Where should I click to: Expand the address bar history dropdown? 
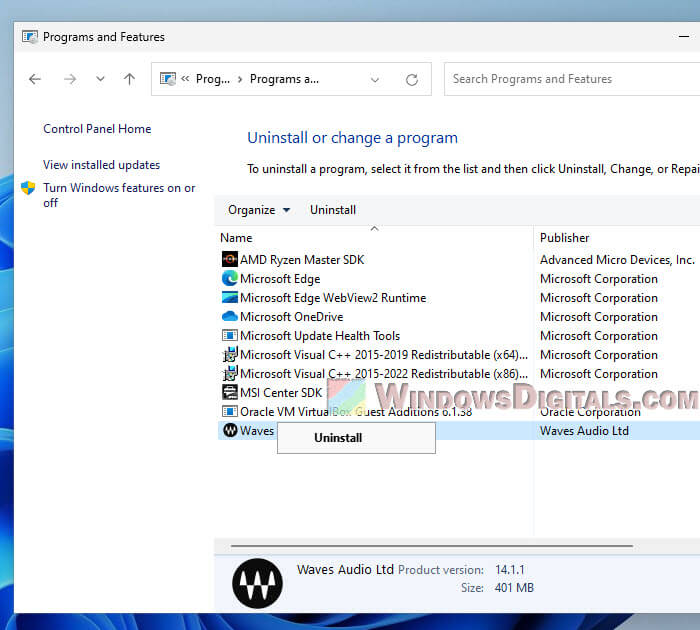375,79
